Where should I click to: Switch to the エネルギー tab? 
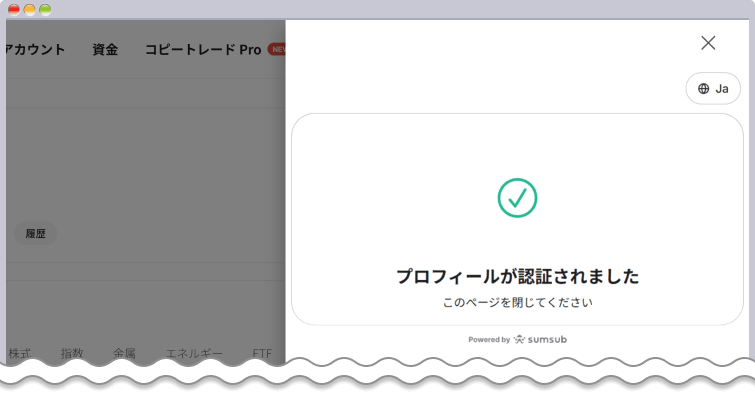194,353
